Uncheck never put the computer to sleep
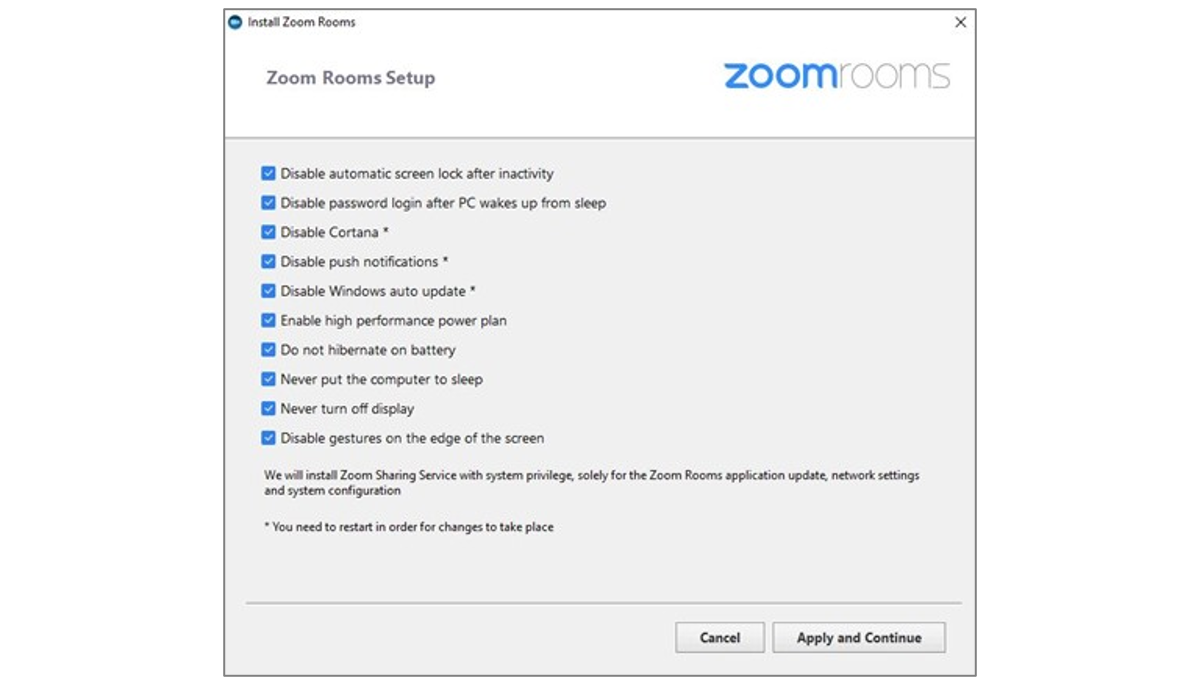This screenshot has width=1200, height=694. coord(268,379)
